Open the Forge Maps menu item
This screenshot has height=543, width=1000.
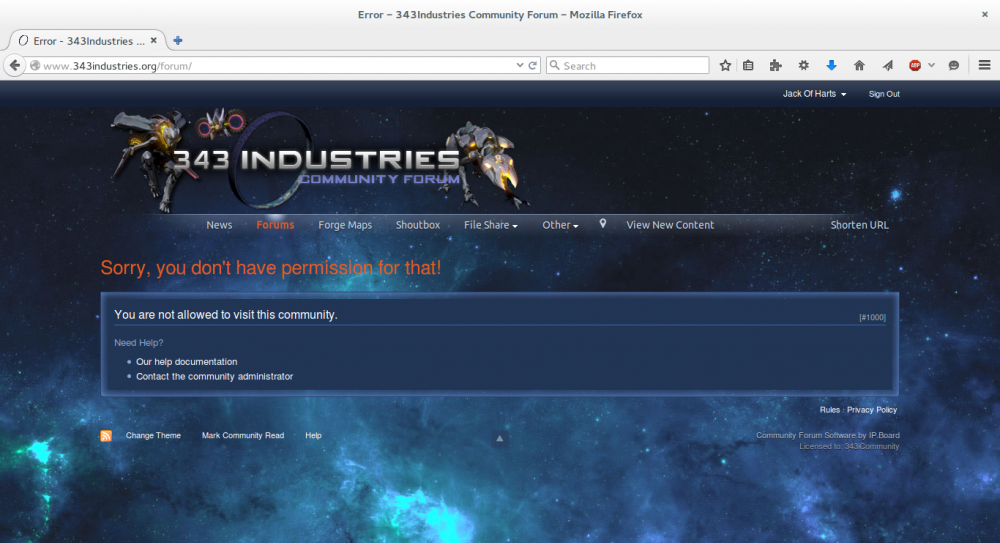(345, 225)
